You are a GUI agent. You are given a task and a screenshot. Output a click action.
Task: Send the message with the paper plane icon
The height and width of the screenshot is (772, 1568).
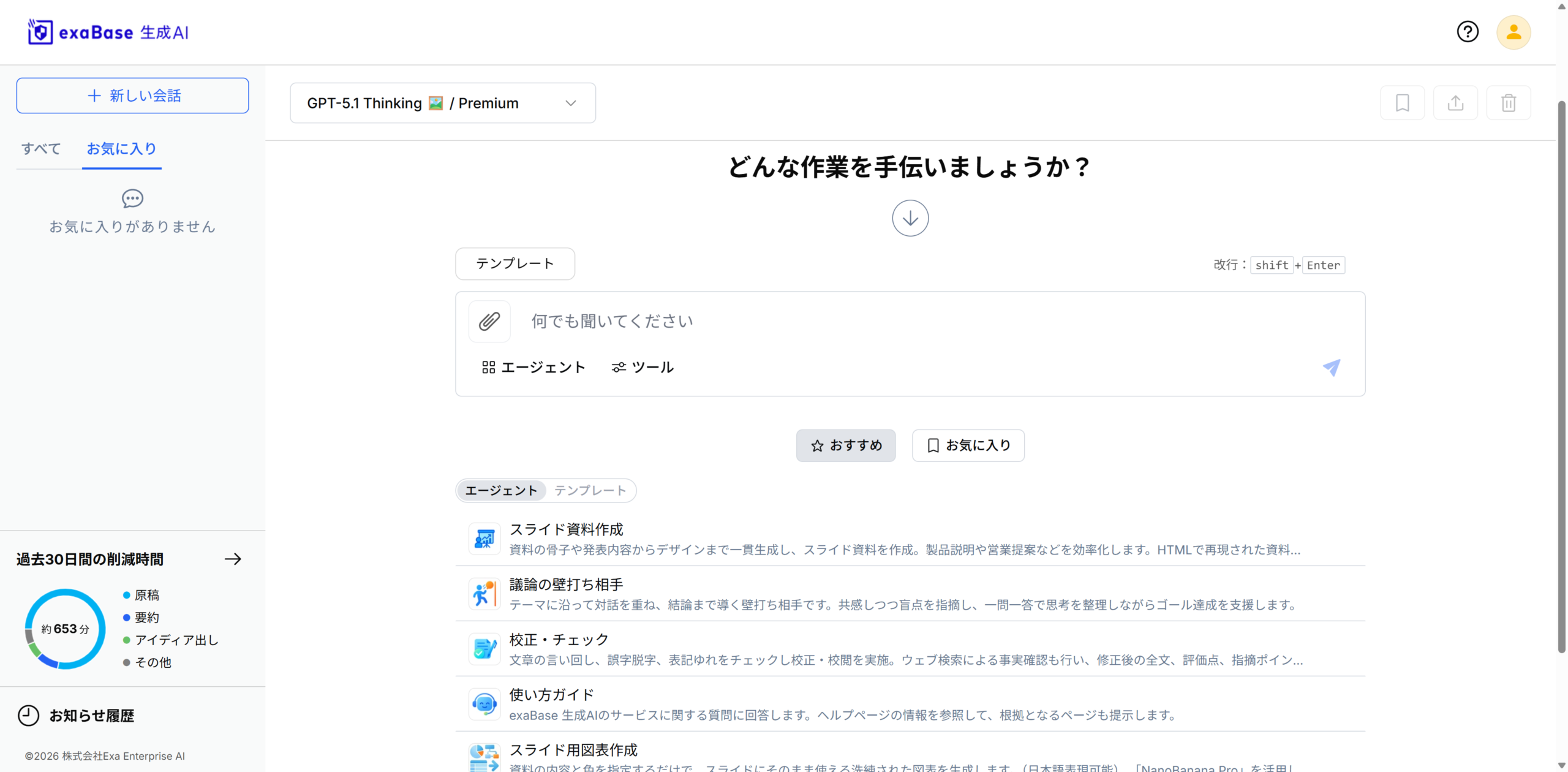[x=1332, y=368]
